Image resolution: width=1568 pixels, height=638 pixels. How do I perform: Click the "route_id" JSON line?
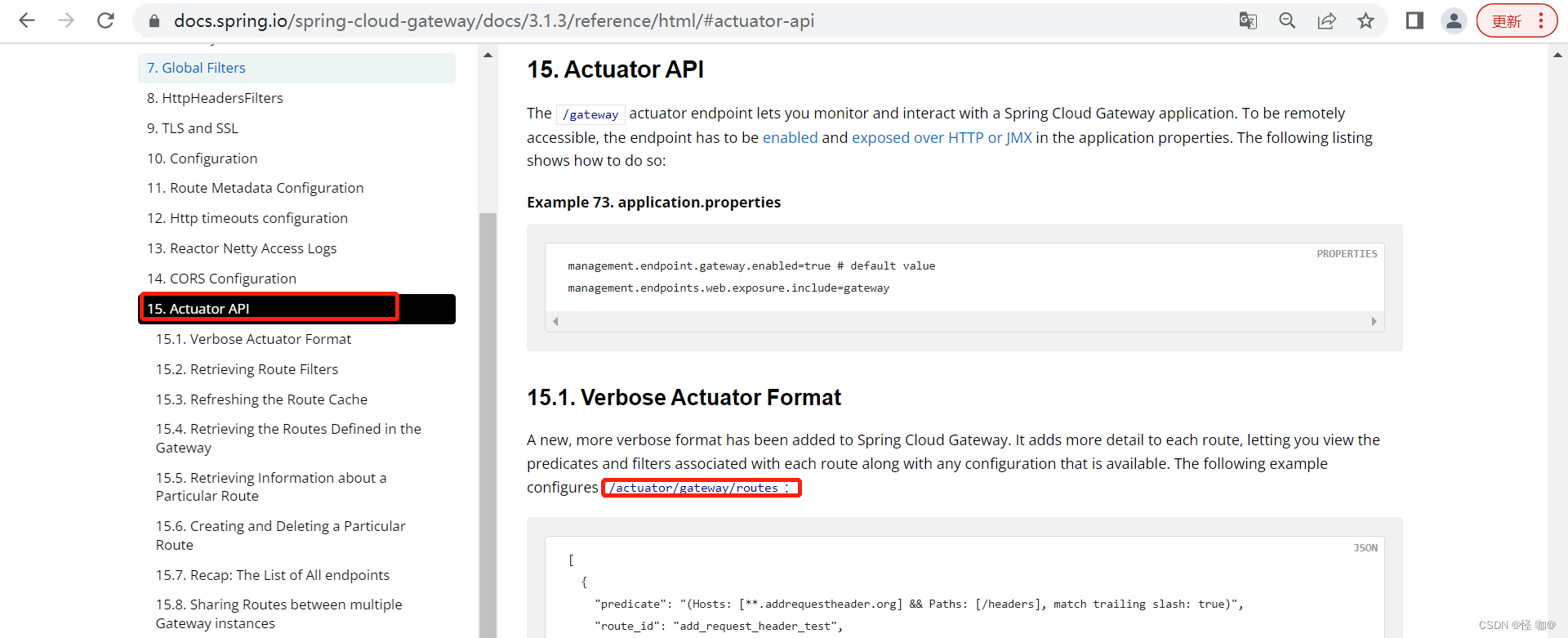click(x=719, y=626)
